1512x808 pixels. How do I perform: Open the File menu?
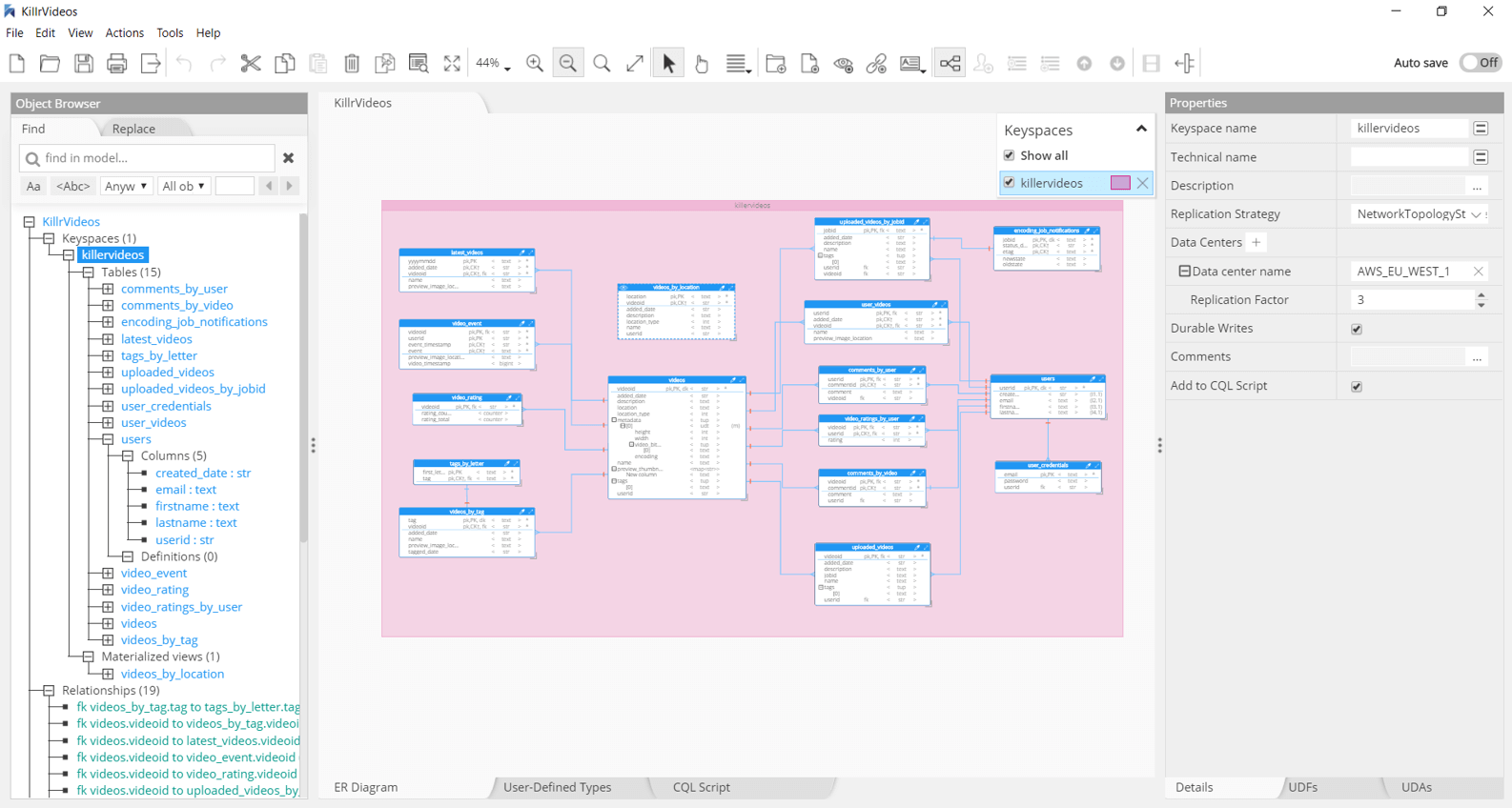14,32
